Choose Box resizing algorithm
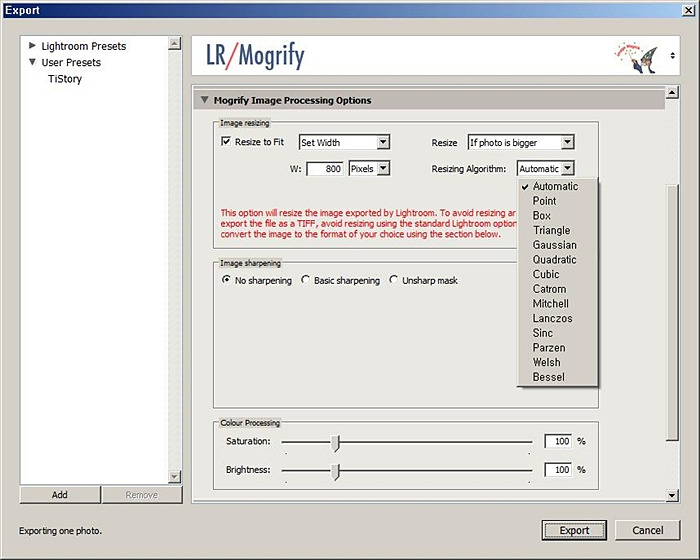700x560 pixels. click(557, 216)
